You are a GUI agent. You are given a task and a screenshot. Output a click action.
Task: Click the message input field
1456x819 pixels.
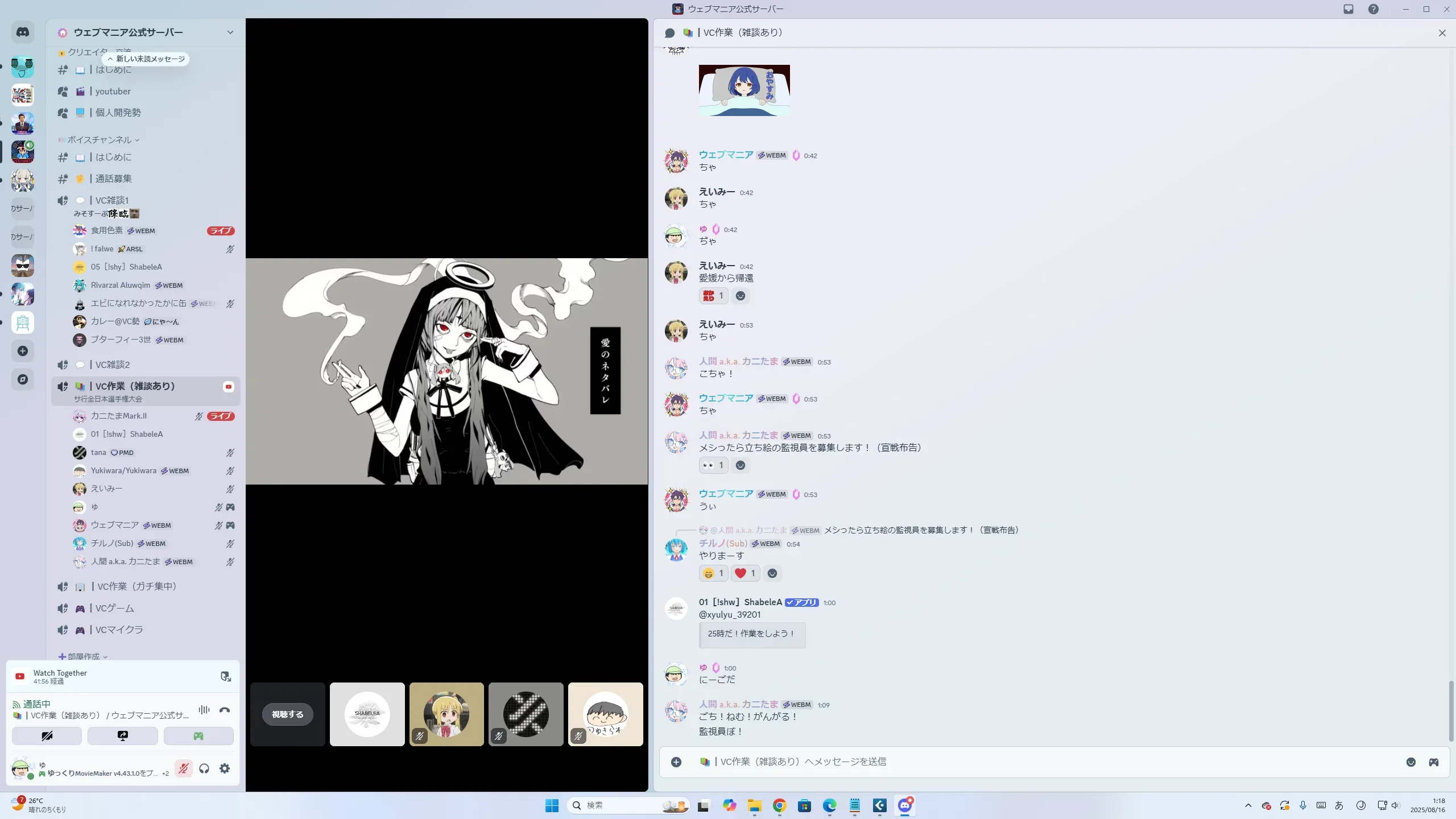tap(1024, 762)
